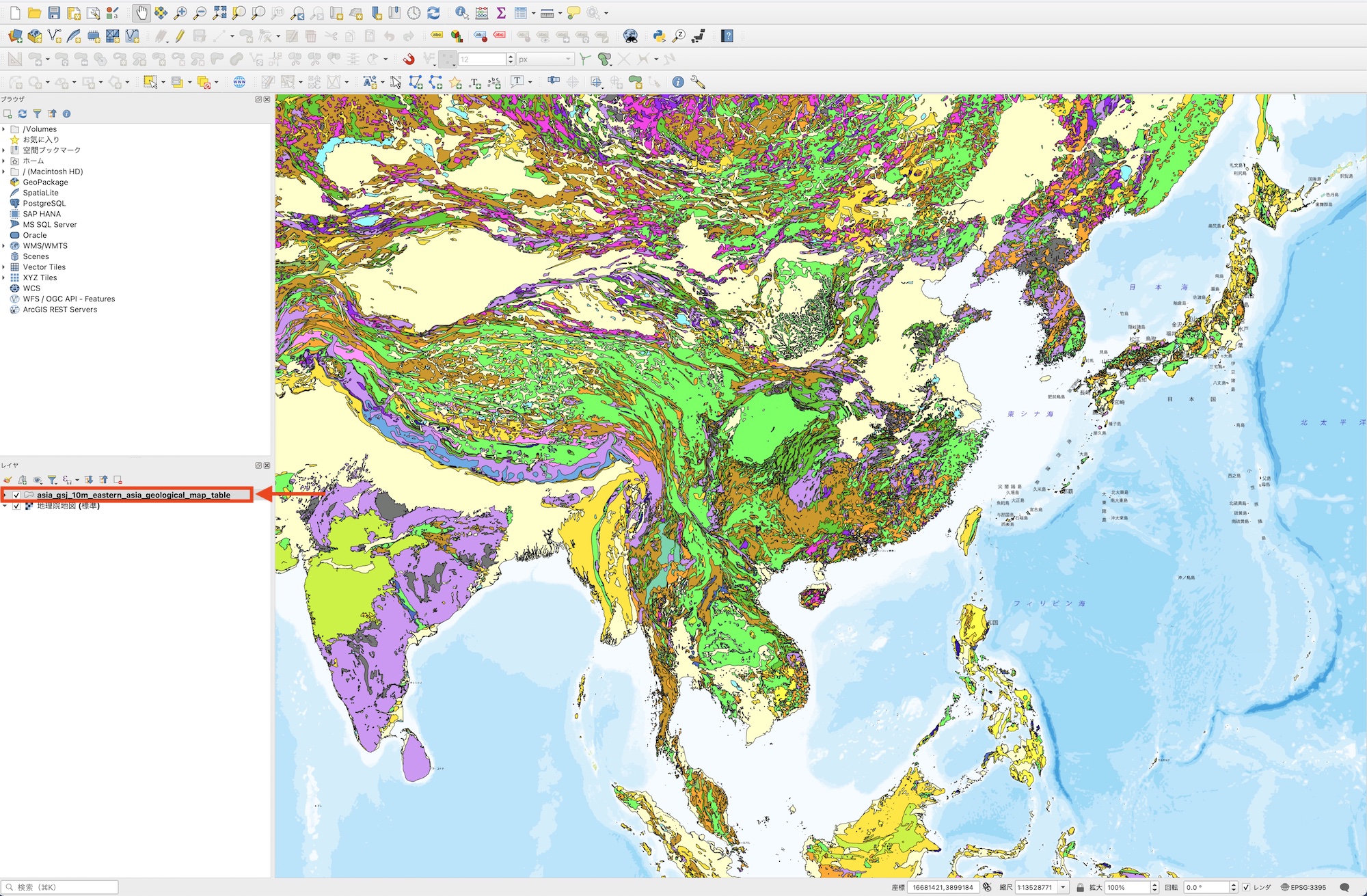
Task: Open the MetaSearch globe WWW icon
Action: click(x=239, y=82)
